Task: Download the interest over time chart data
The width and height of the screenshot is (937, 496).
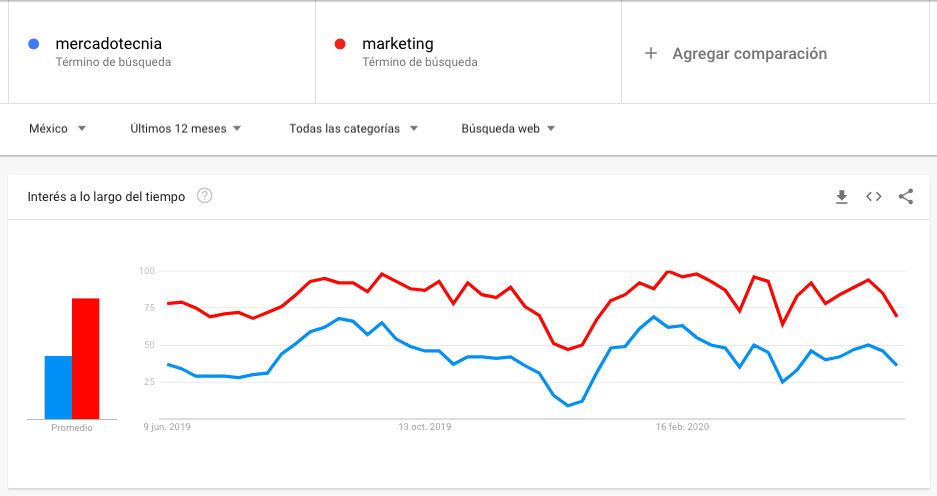Action: 842,197
